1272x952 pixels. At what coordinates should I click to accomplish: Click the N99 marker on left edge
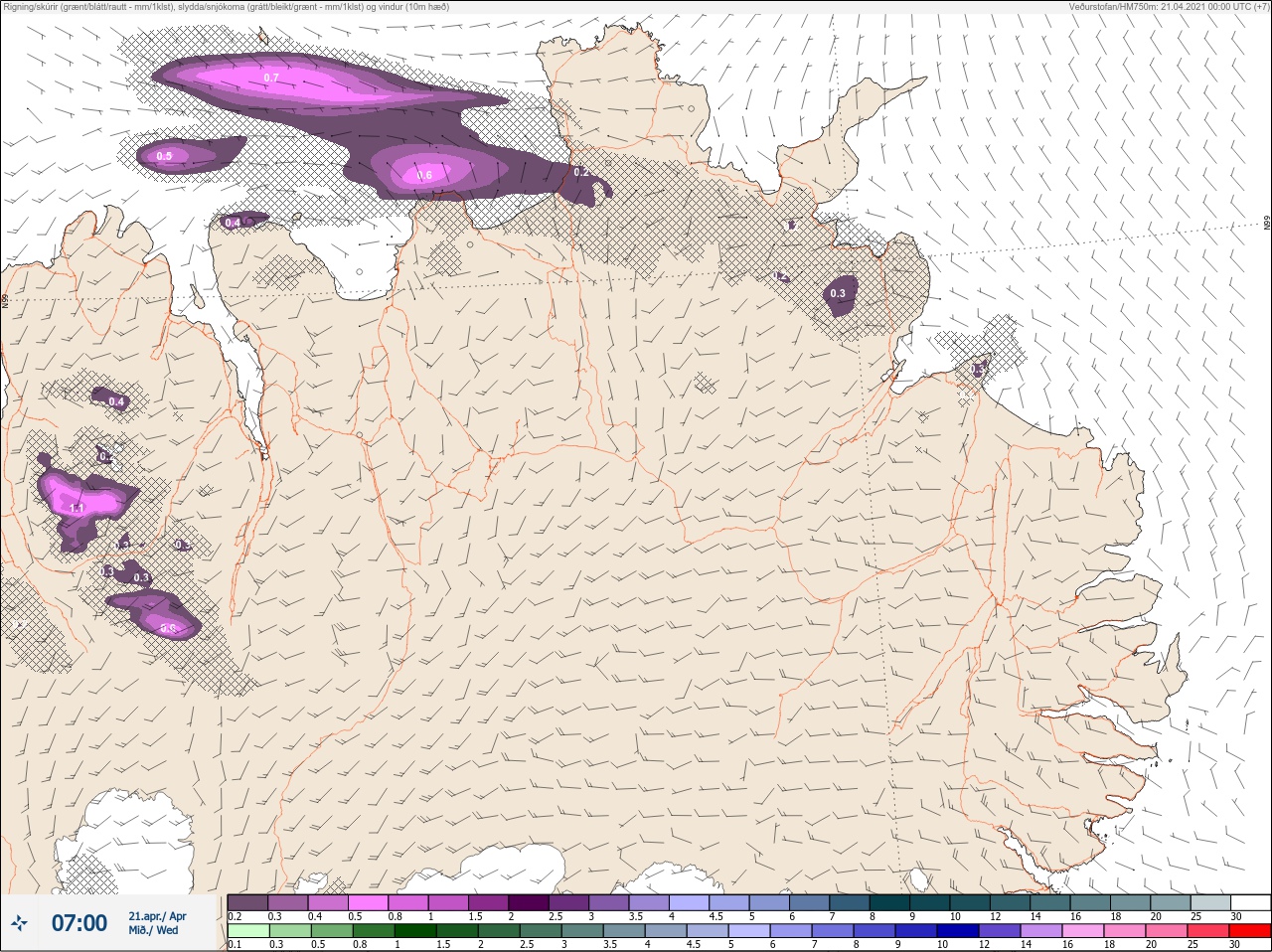(x=5, y=300)
